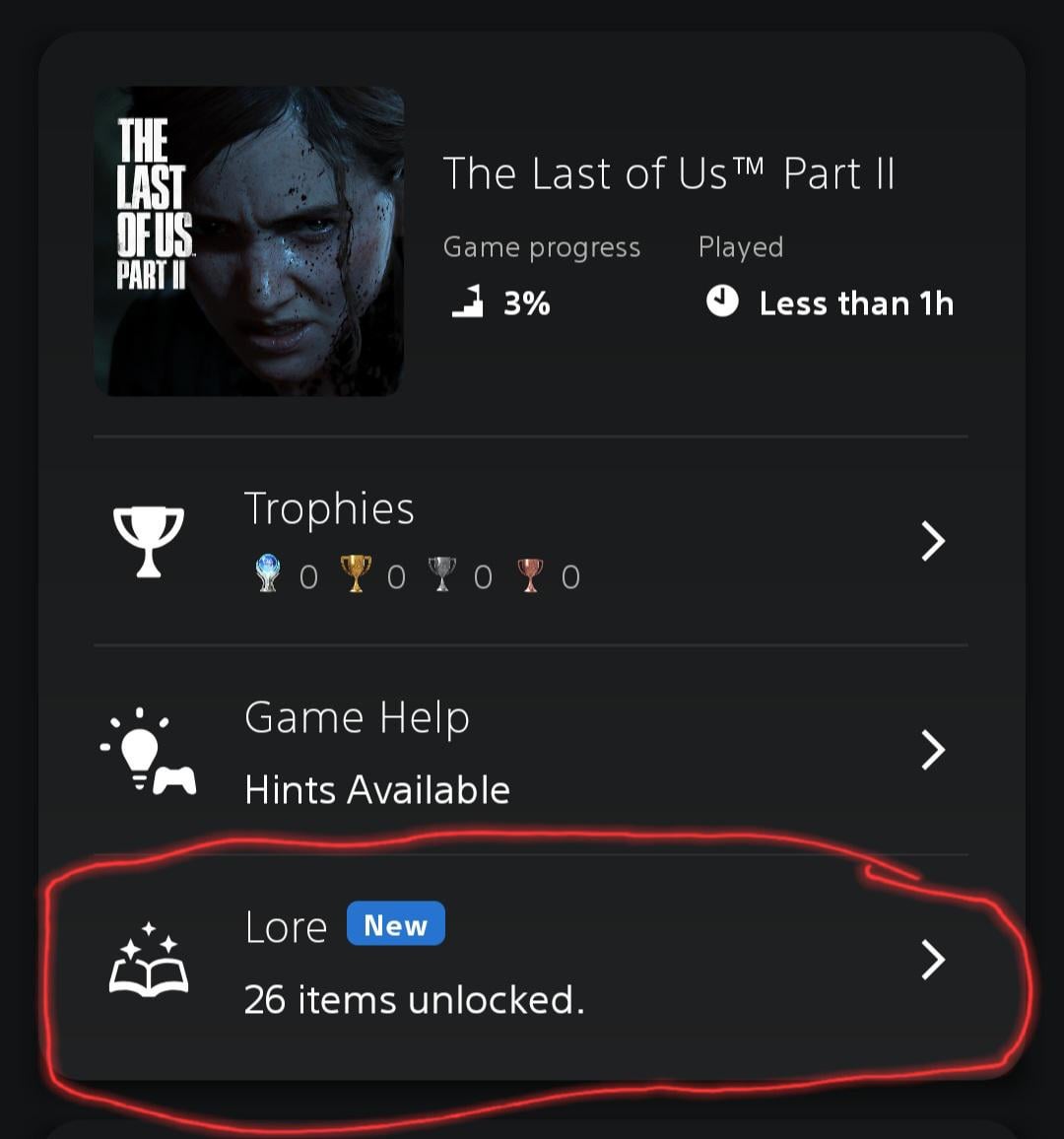Tap the Game Help lightbulb controller icon
This screenshot has height=1139, width=1064.
pyautogui.click(x=149, y=751)
